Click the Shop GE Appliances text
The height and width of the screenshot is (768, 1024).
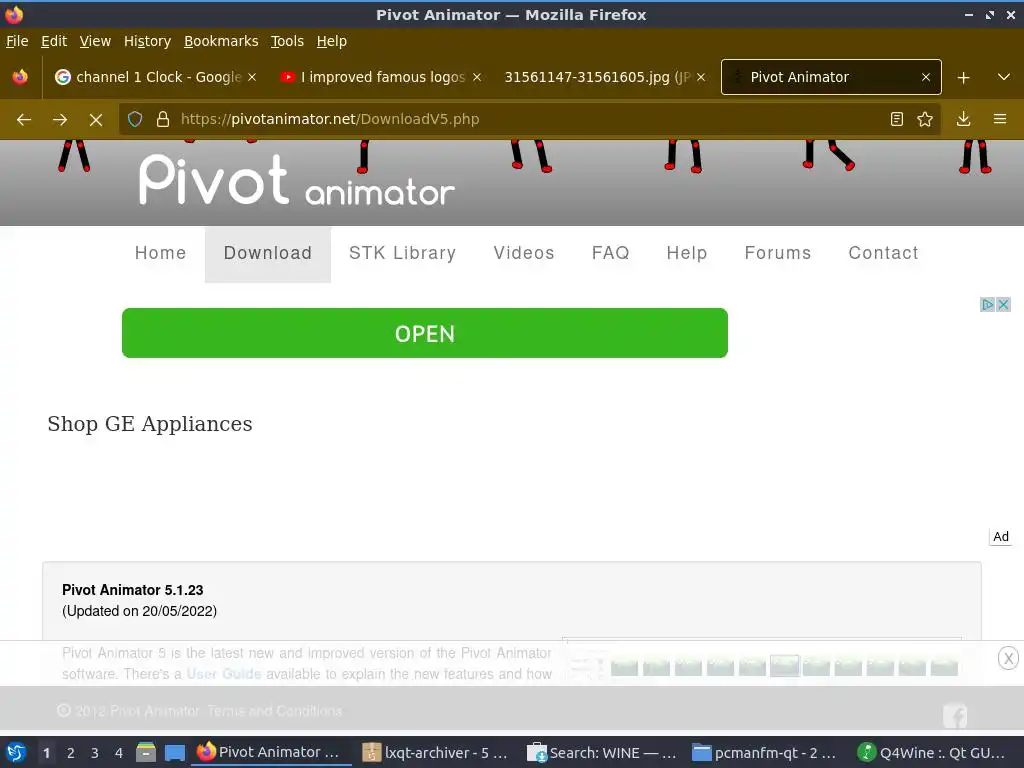tap(150, 424)
